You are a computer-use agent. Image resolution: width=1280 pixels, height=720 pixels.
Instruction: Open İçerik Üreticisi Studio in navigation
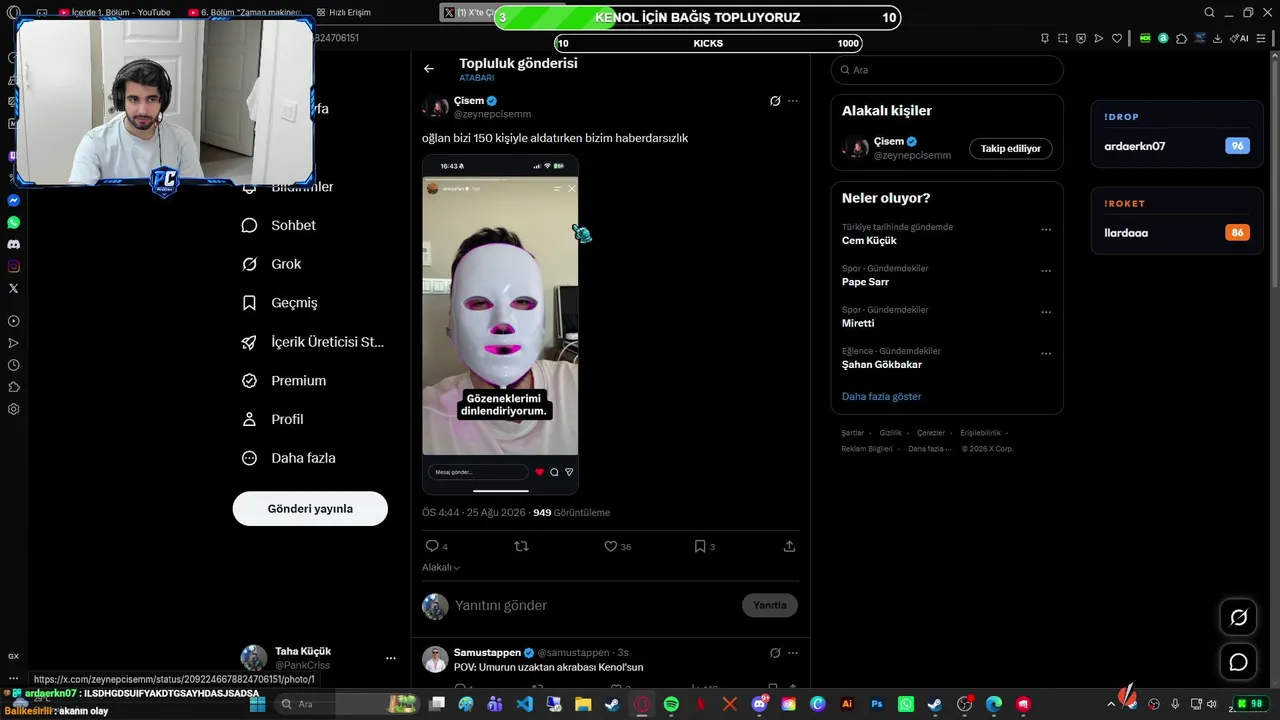tap(313, 342)
